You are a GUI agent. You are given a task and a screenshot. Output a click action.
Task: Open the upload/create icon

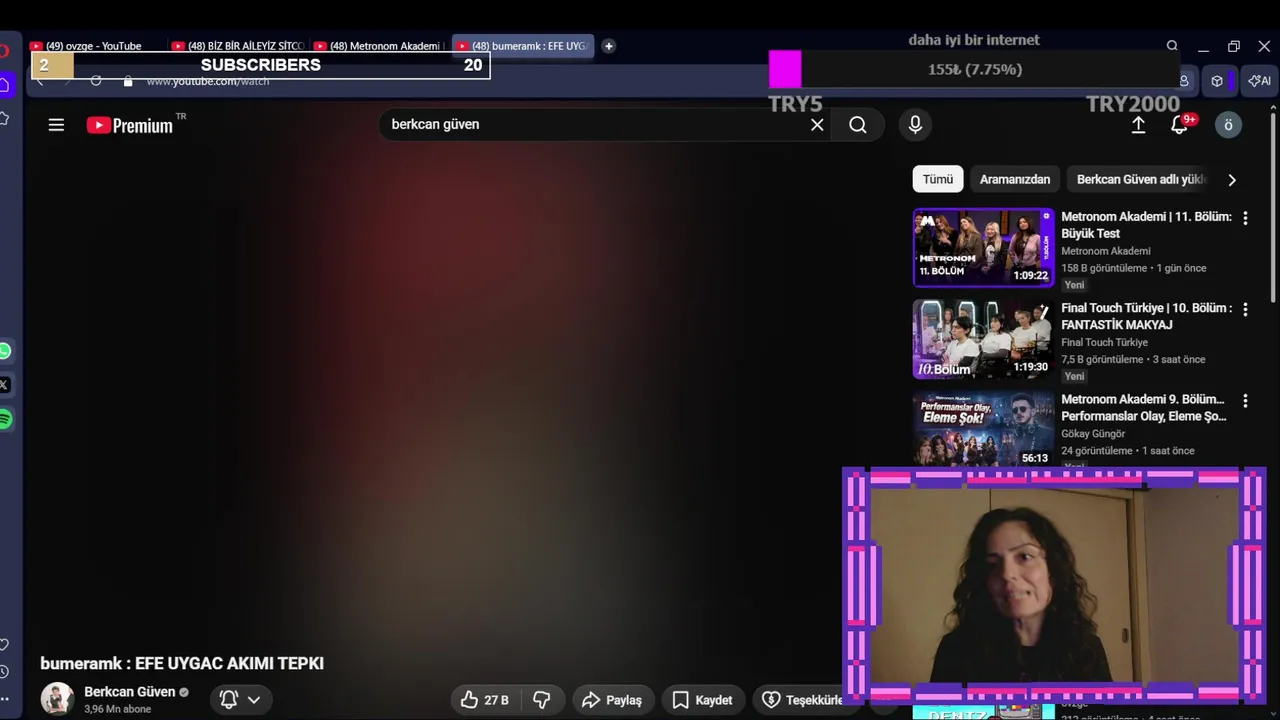(x=1138, y=125)
